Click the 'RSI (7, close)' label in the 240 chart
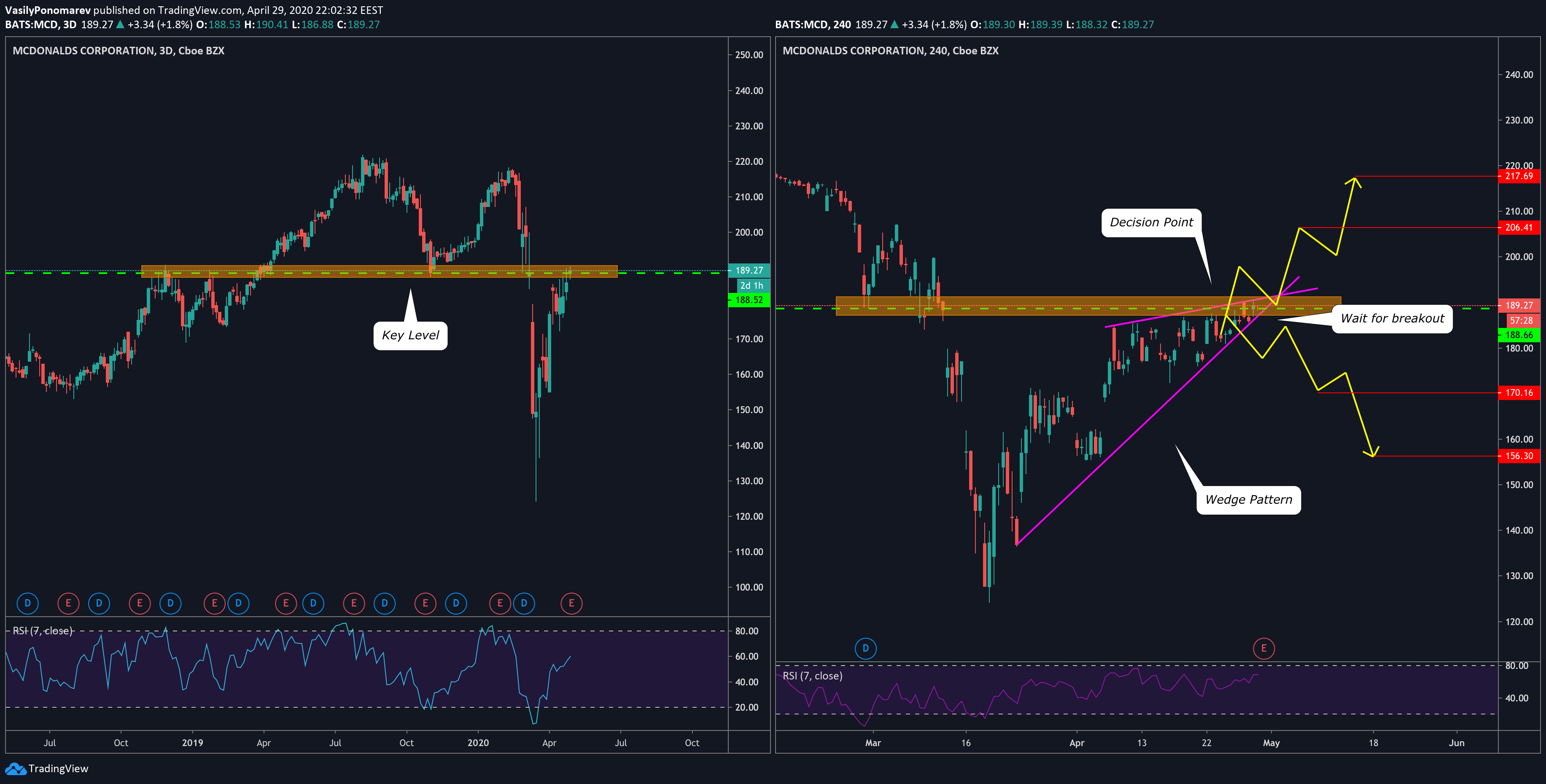Screen dimensions: 1546x784 click(813, 676)
